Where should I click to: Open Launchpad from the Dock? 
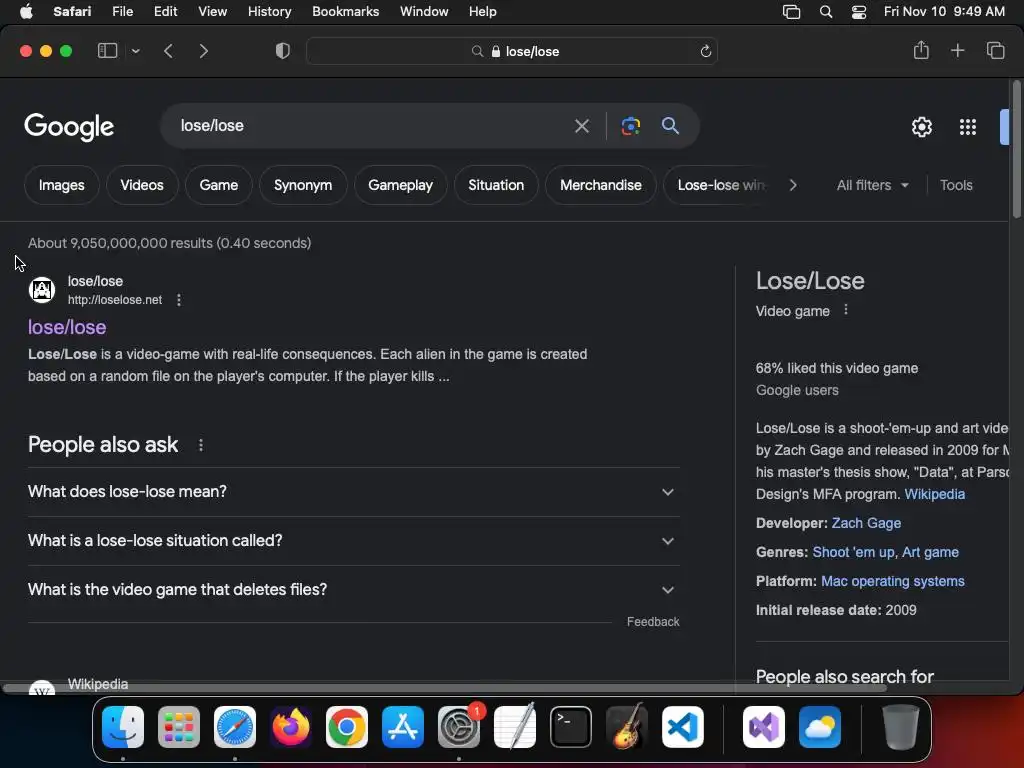coord(179,727)
